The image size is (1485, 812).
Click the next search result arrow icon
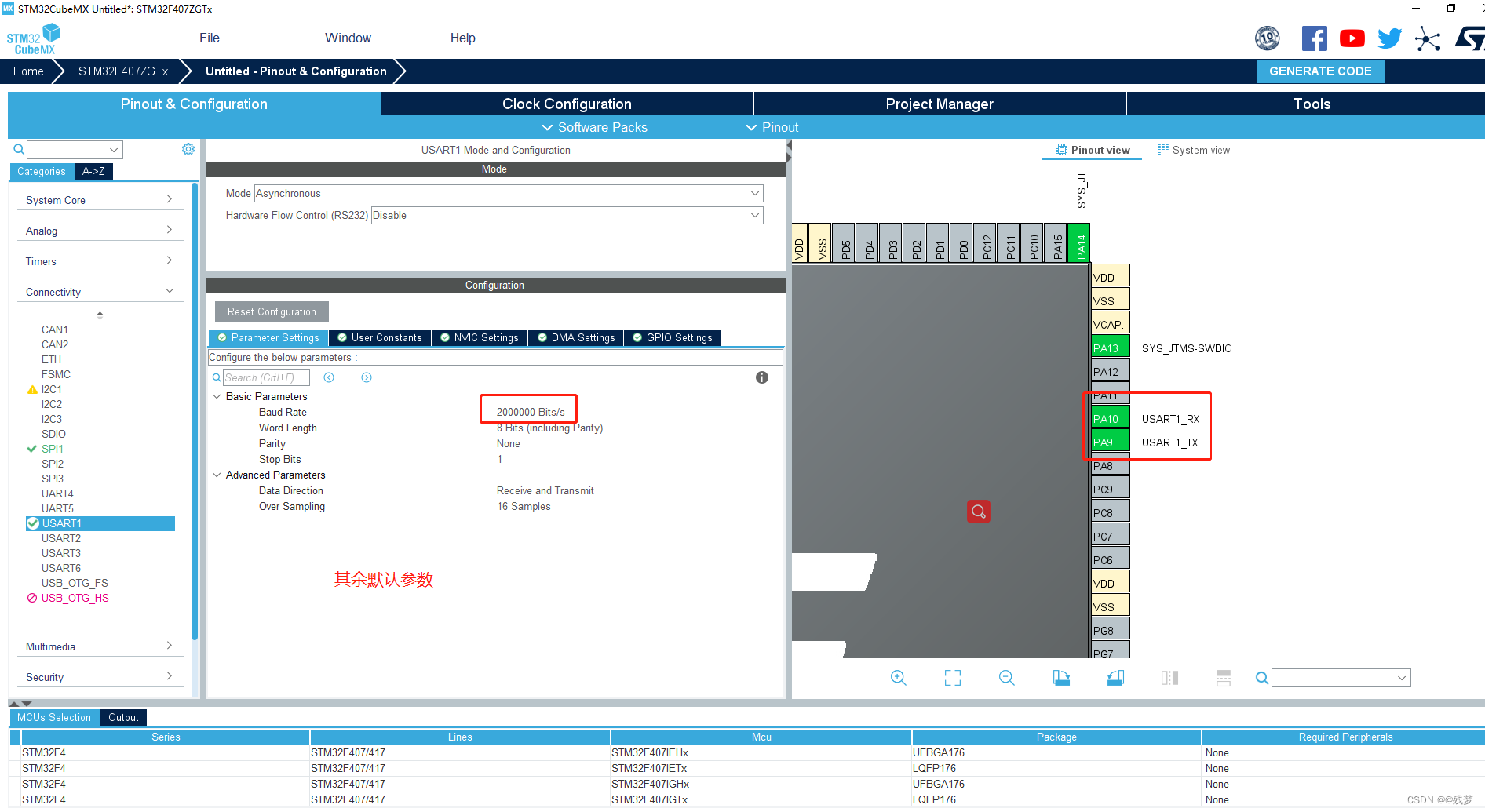tap(367, 377)
